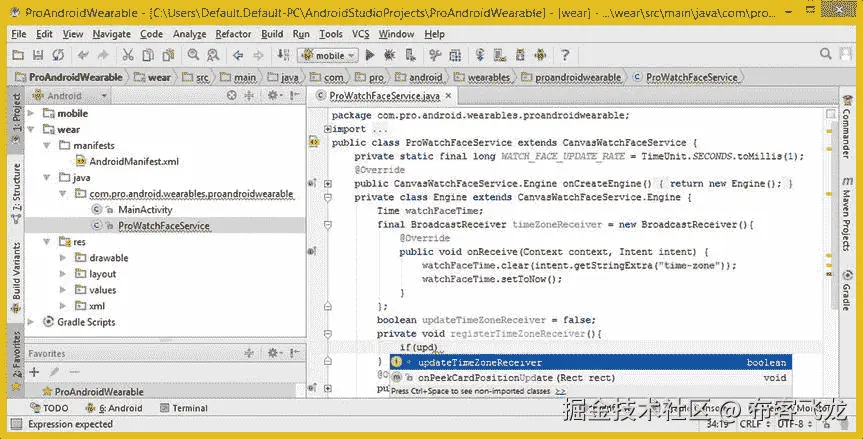Expand the mobile module node
The width and height of the screenshot is (863, 439).
click(x=31, y=113)
